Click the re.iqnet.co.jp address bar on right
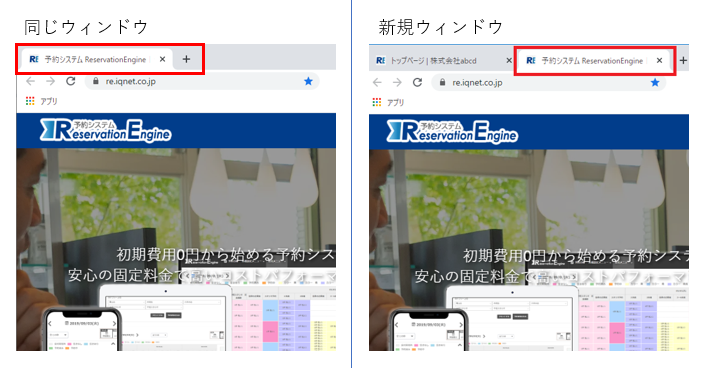Image resolution: width=706 pixels, height=368 pixels. pyautogui.click(x=548, y=82)
